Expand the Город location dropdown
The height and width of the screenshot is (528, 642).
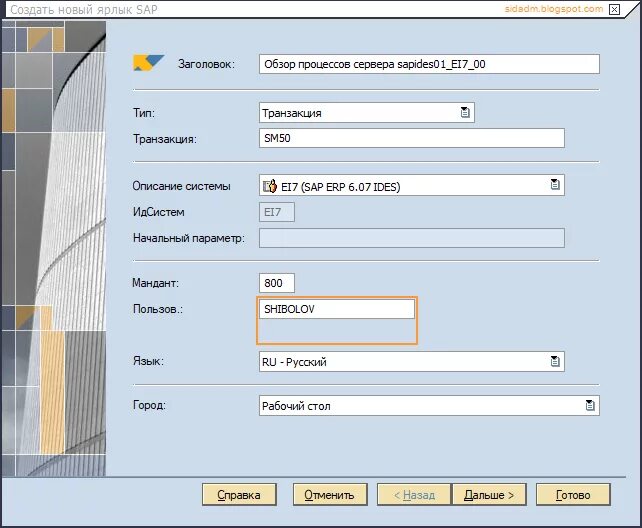(590, 405)
